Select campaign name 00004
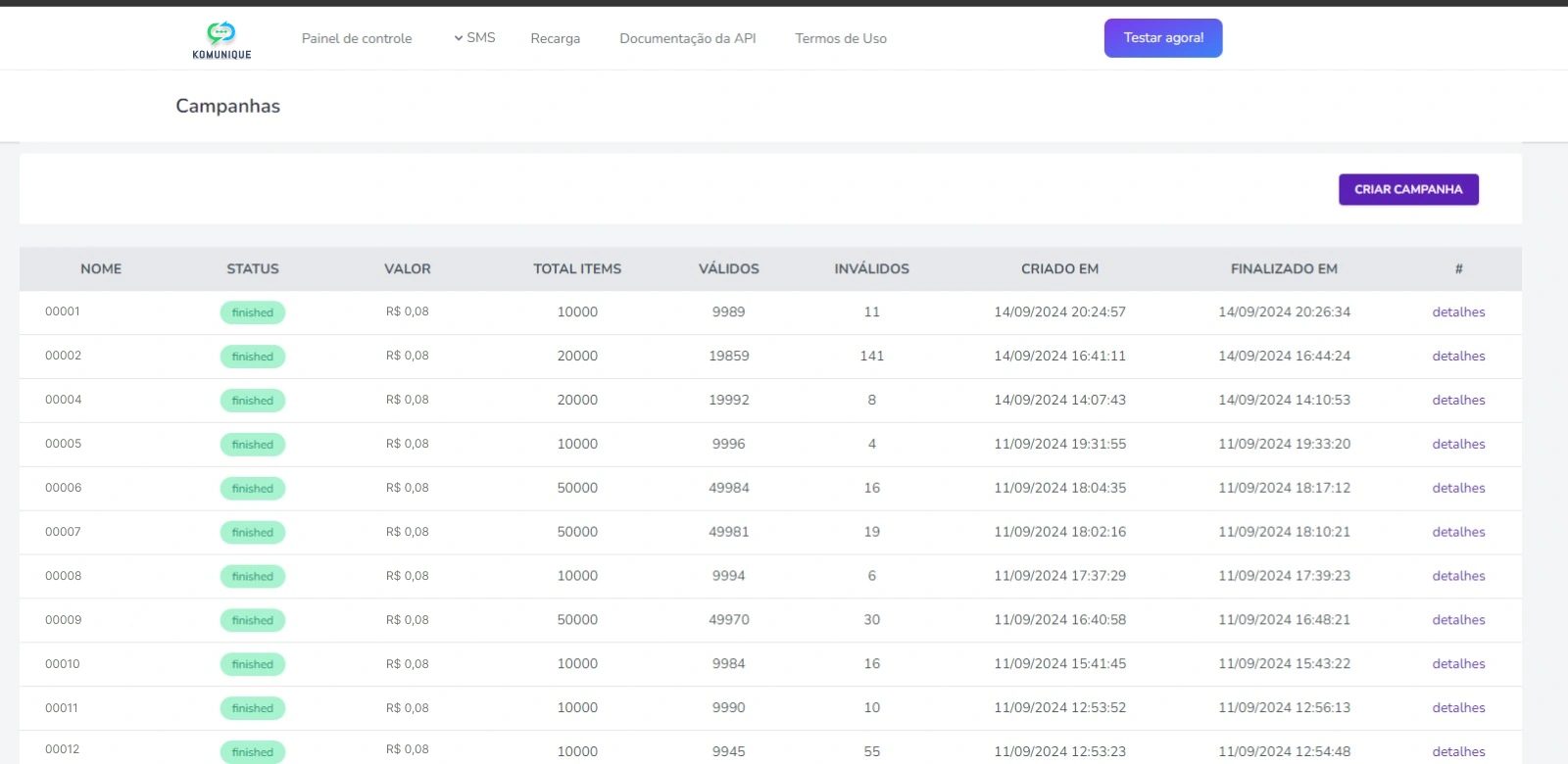The image size is (1568, 764). coord(64,400)
